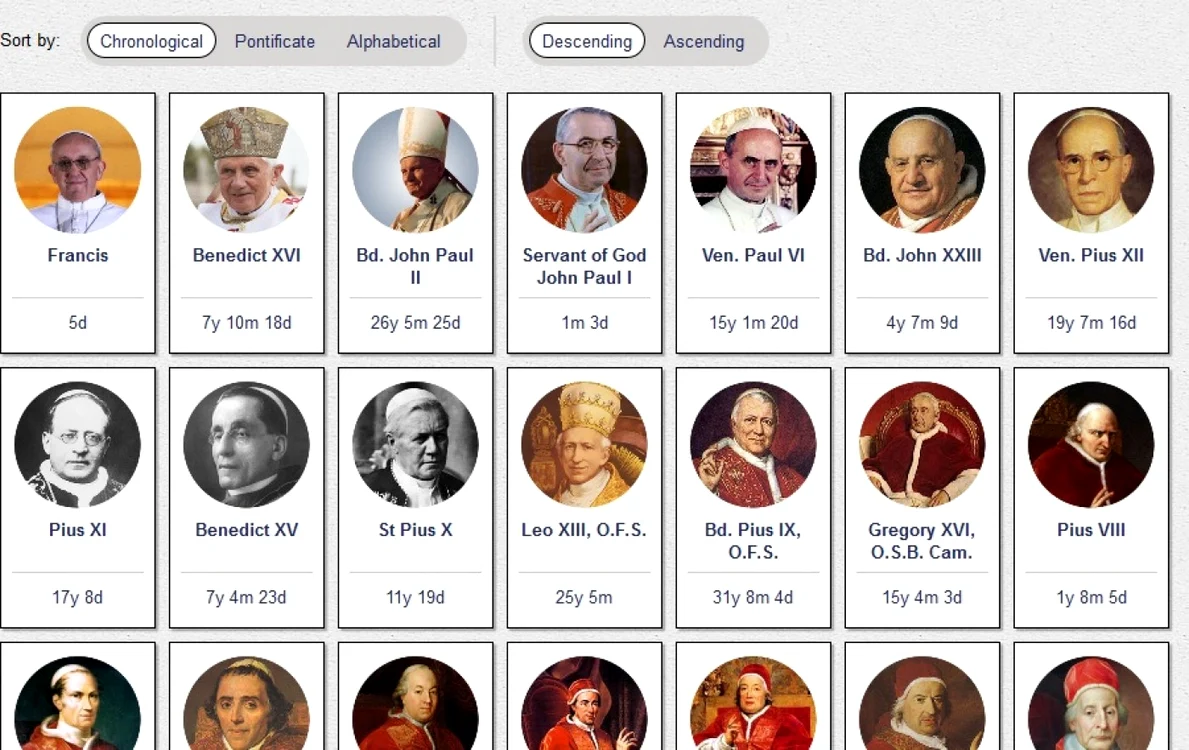Open Bd. Pius IX, O.F.S. link
Viewport: 1189px width, 750px height.
click(753, 541)
